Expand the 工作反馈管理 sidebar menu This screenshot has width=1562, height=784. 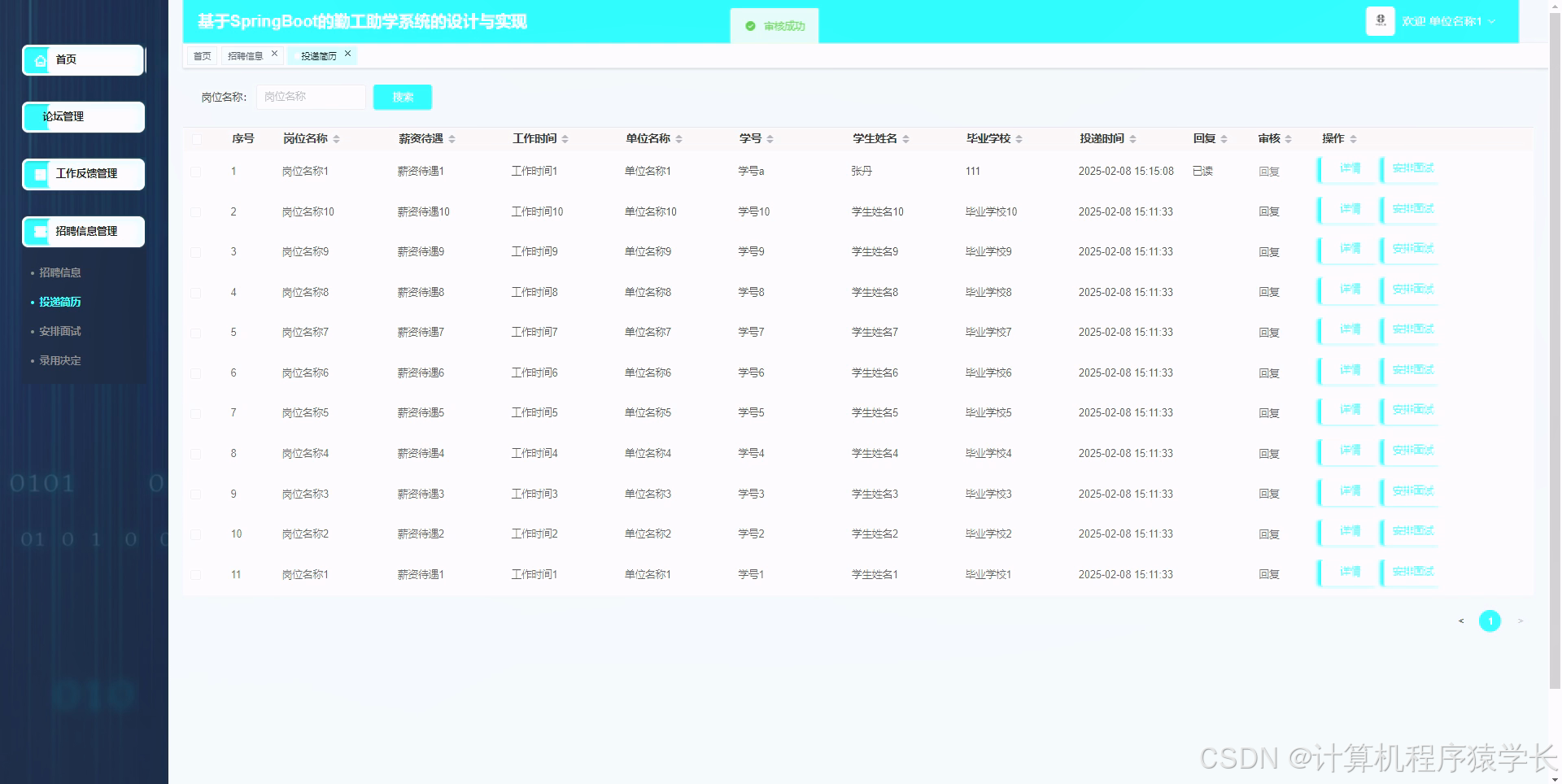84,174
